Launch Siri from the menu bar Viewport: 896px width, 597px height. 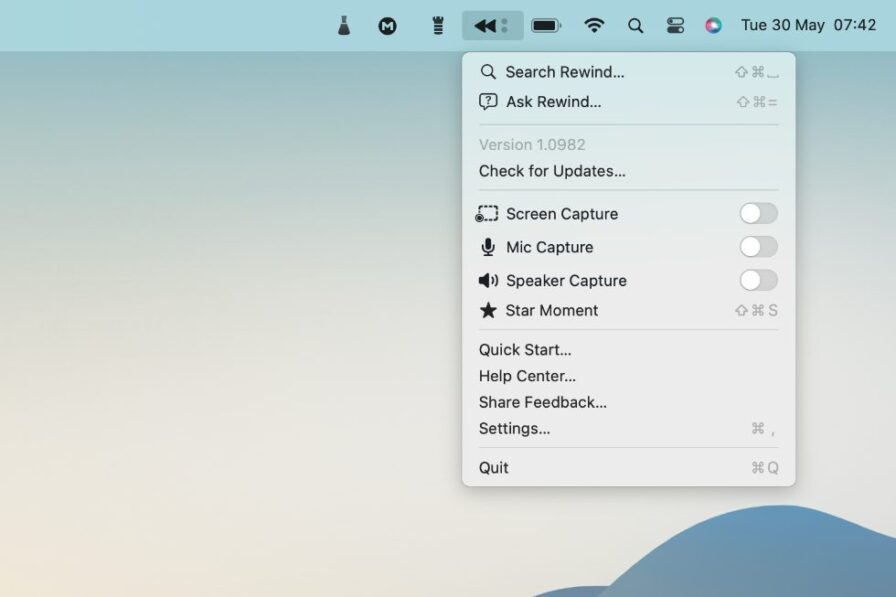coord(713,26)
